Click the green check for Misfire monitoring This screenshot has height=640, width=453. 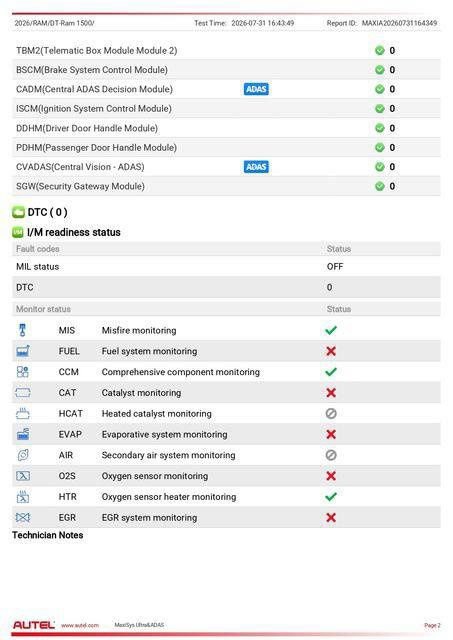tap(331, 330)
